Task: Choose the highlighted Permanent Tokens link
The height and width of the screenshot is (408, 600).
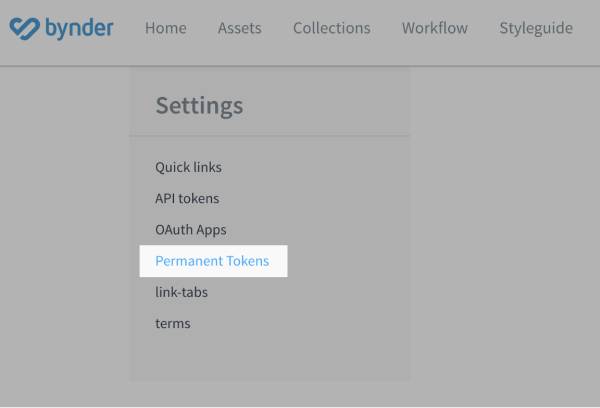Action: (212, 261)
